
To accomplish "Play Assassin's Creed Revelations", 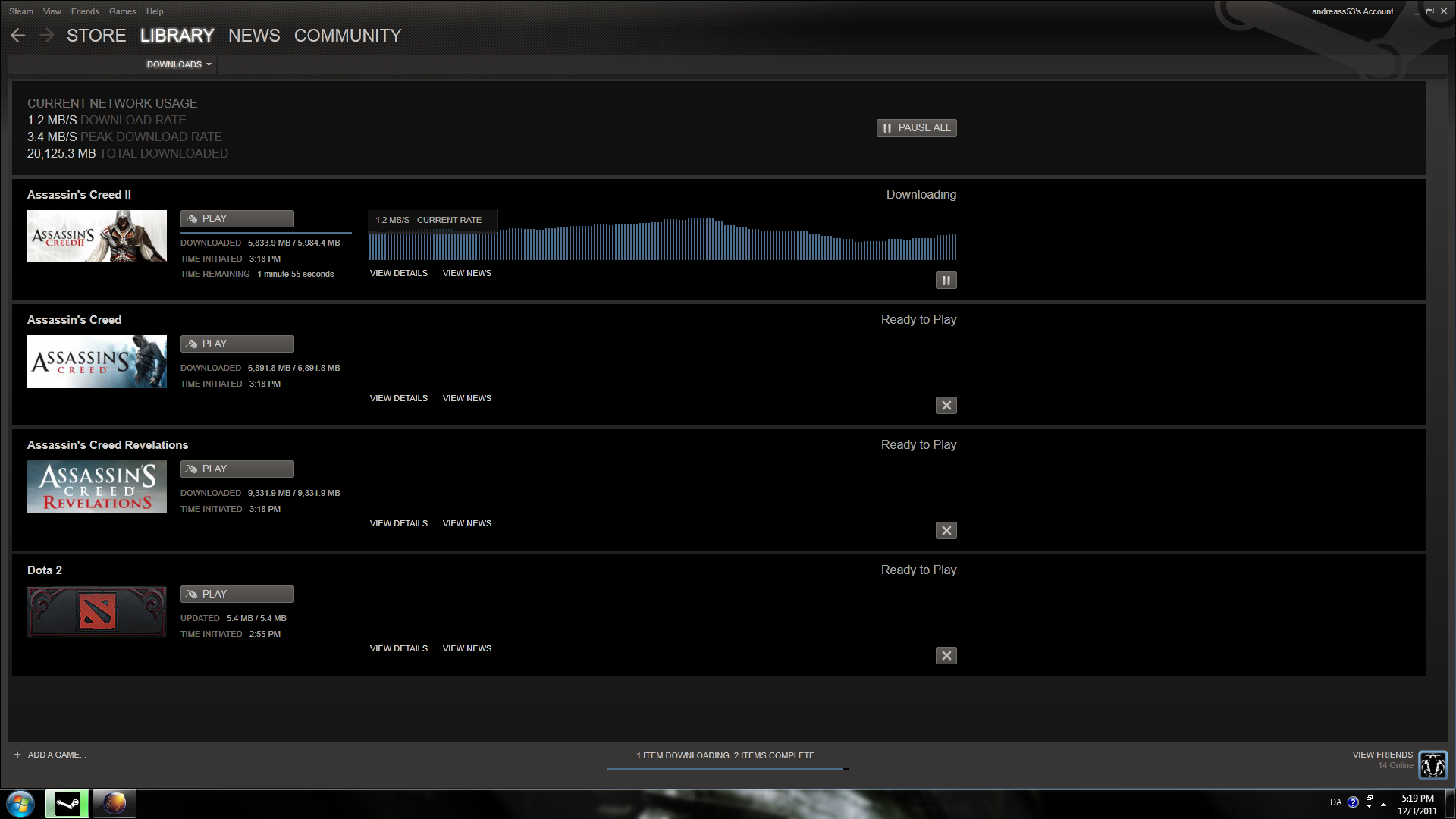I will click(x=237, y=469).
